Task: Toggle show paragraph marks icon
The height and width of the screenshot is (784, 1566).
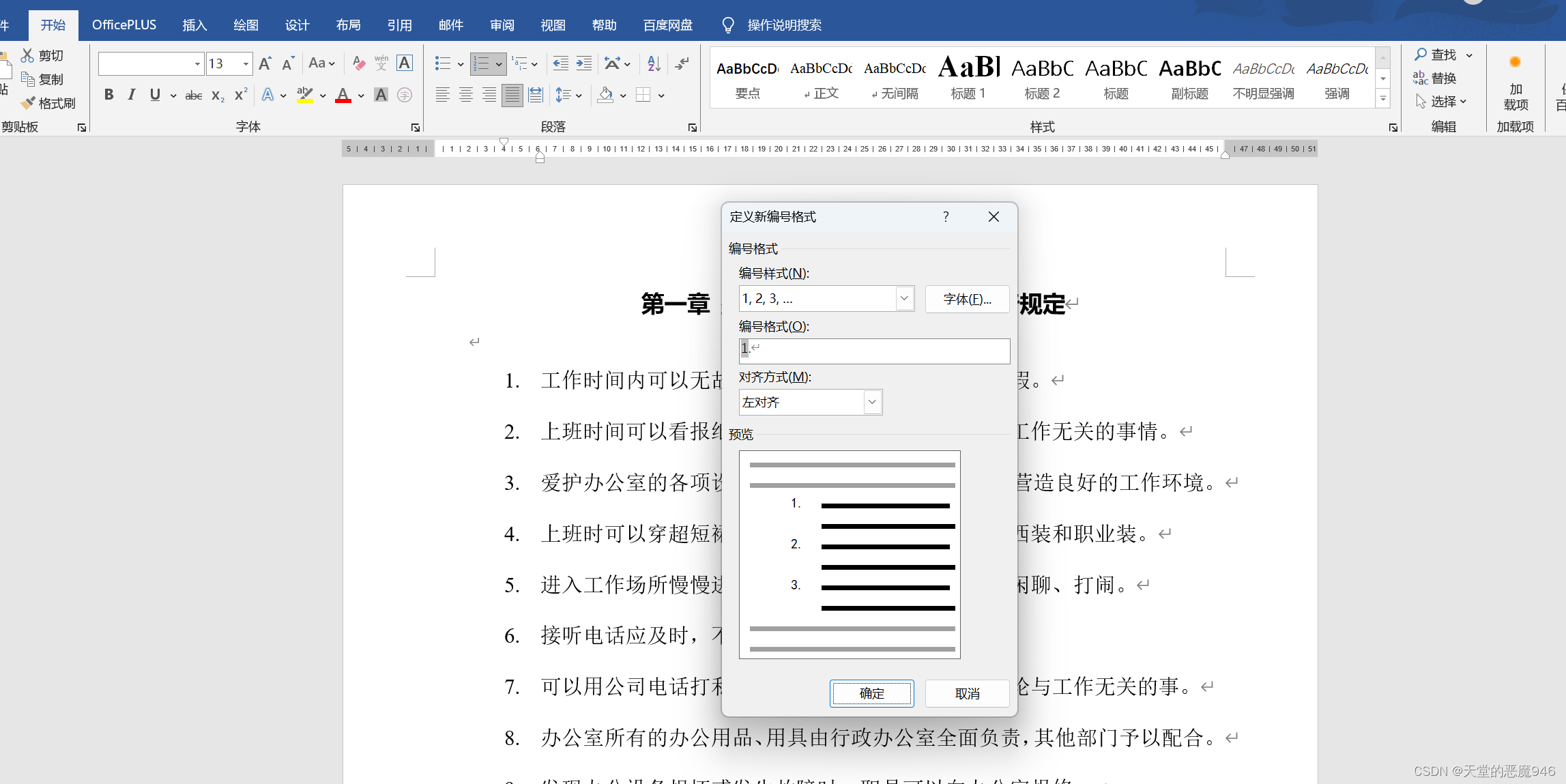Action: (682, 63)
